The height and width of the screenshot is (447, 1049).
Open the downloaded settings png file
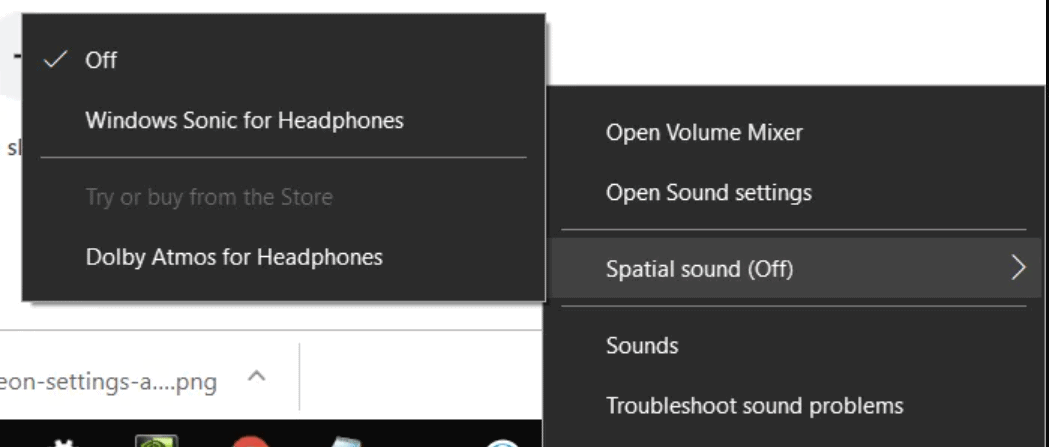click(x=108, y=382)
